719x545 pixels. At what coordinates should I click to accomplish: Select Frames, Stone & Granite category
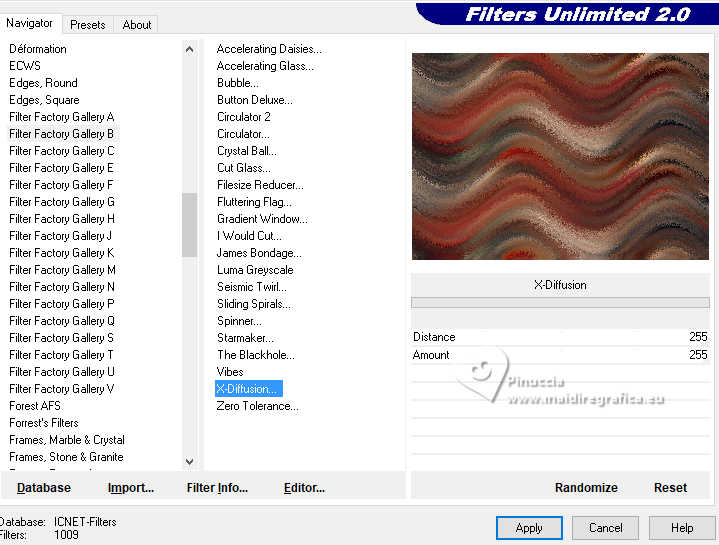click(66, 457)
